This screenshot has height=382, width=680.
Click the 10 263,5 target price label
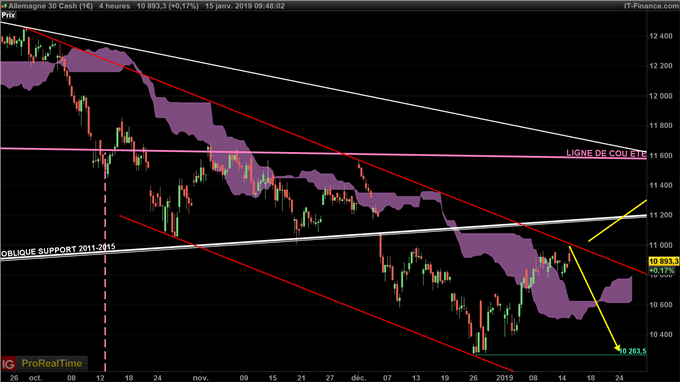(633, 351)
